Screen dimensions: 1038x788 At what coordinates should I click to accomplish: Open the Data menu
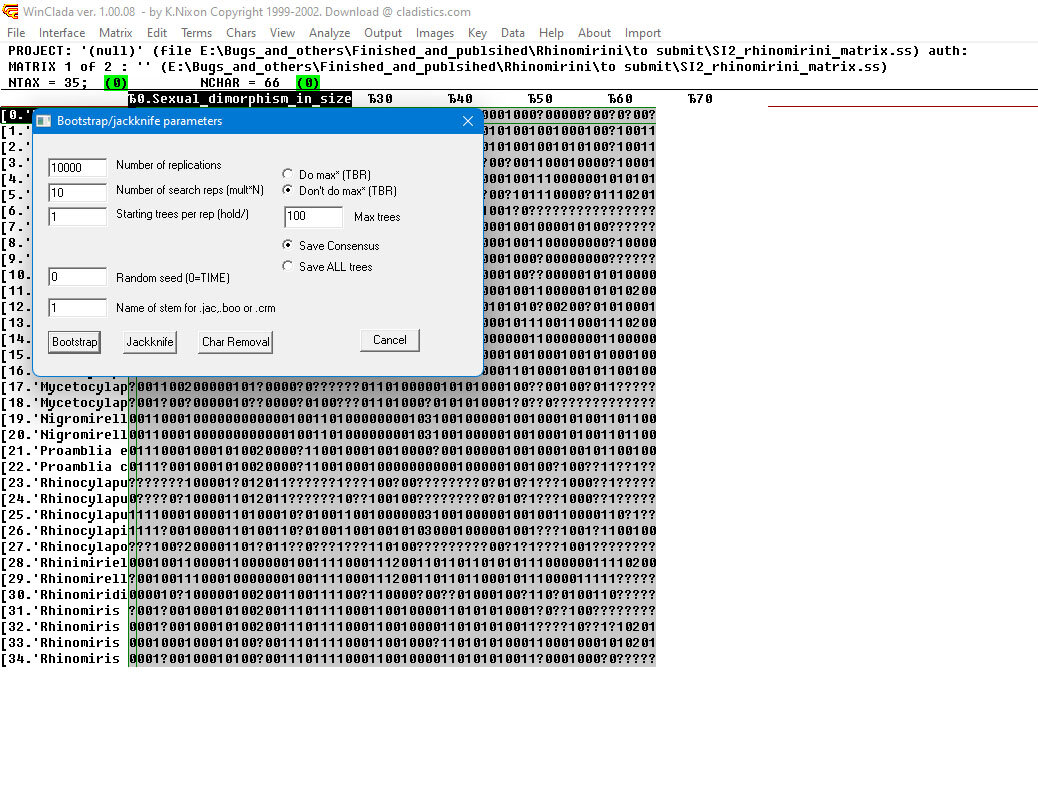click(512, 33)
